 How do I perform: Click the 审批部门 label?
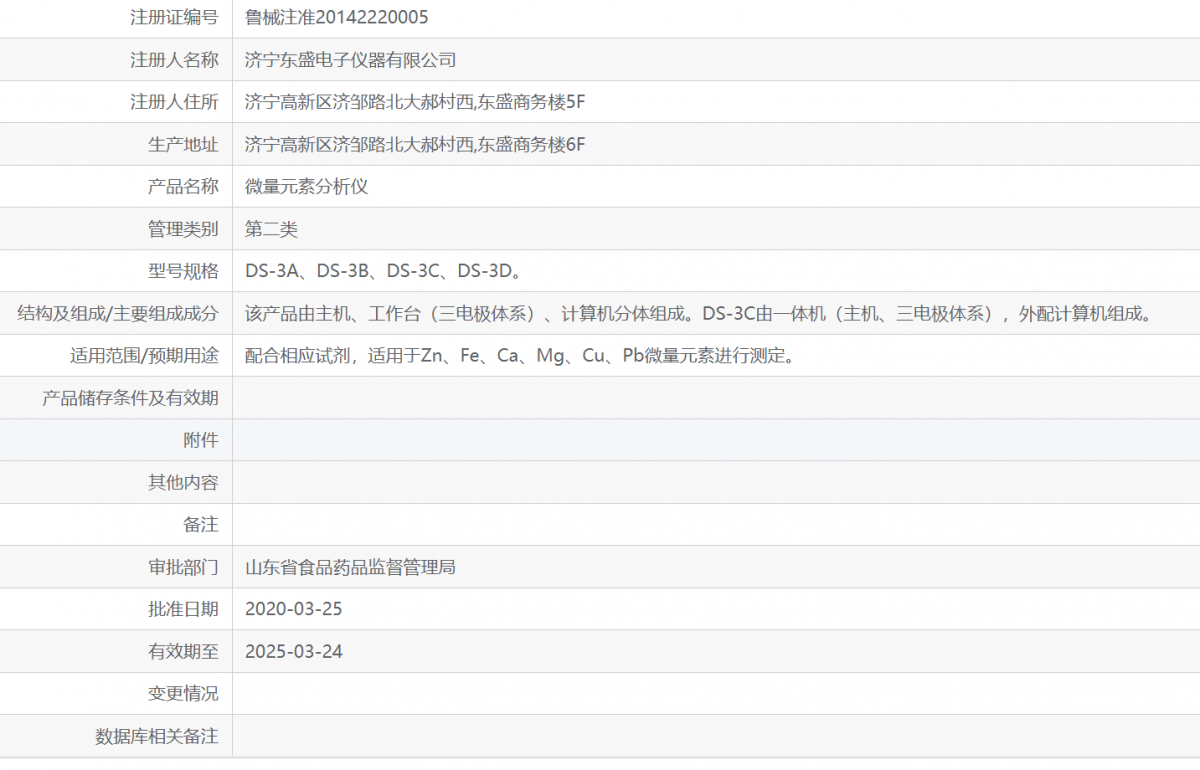[x=183, y=567]
